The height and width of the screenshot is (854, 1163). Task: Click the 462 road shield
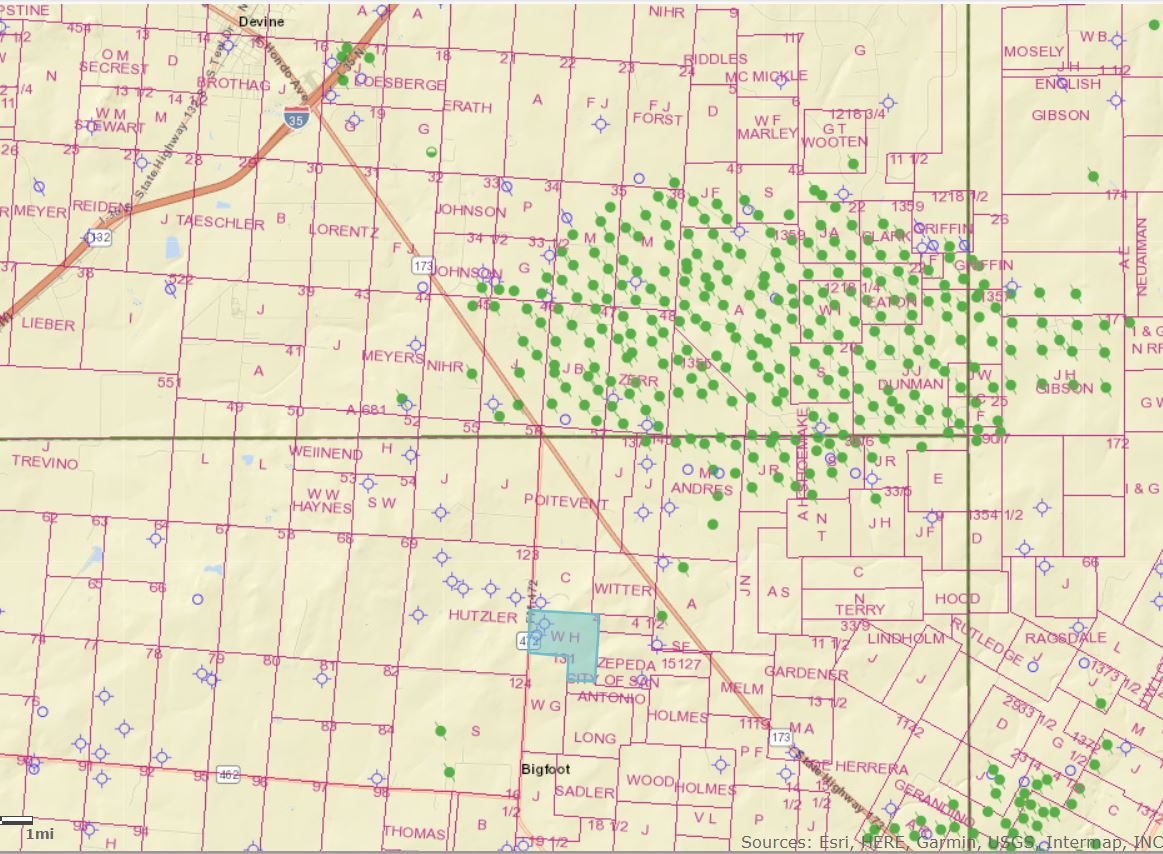[229, 774]
